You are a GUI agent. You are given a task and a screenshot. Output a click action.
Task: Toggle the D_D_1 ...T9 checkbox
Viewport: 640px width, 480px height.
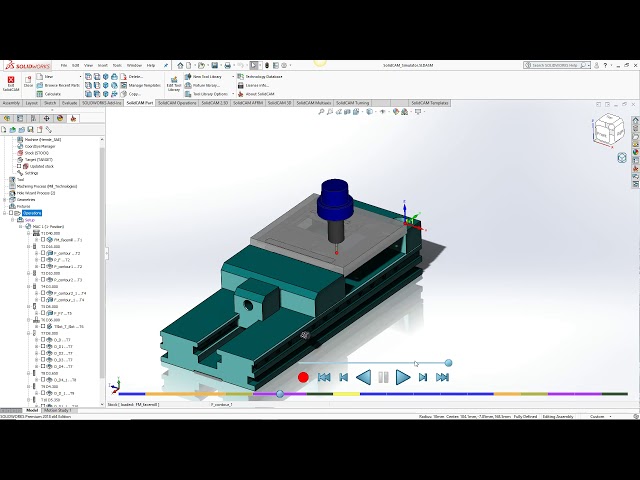[x=43, y=393]
